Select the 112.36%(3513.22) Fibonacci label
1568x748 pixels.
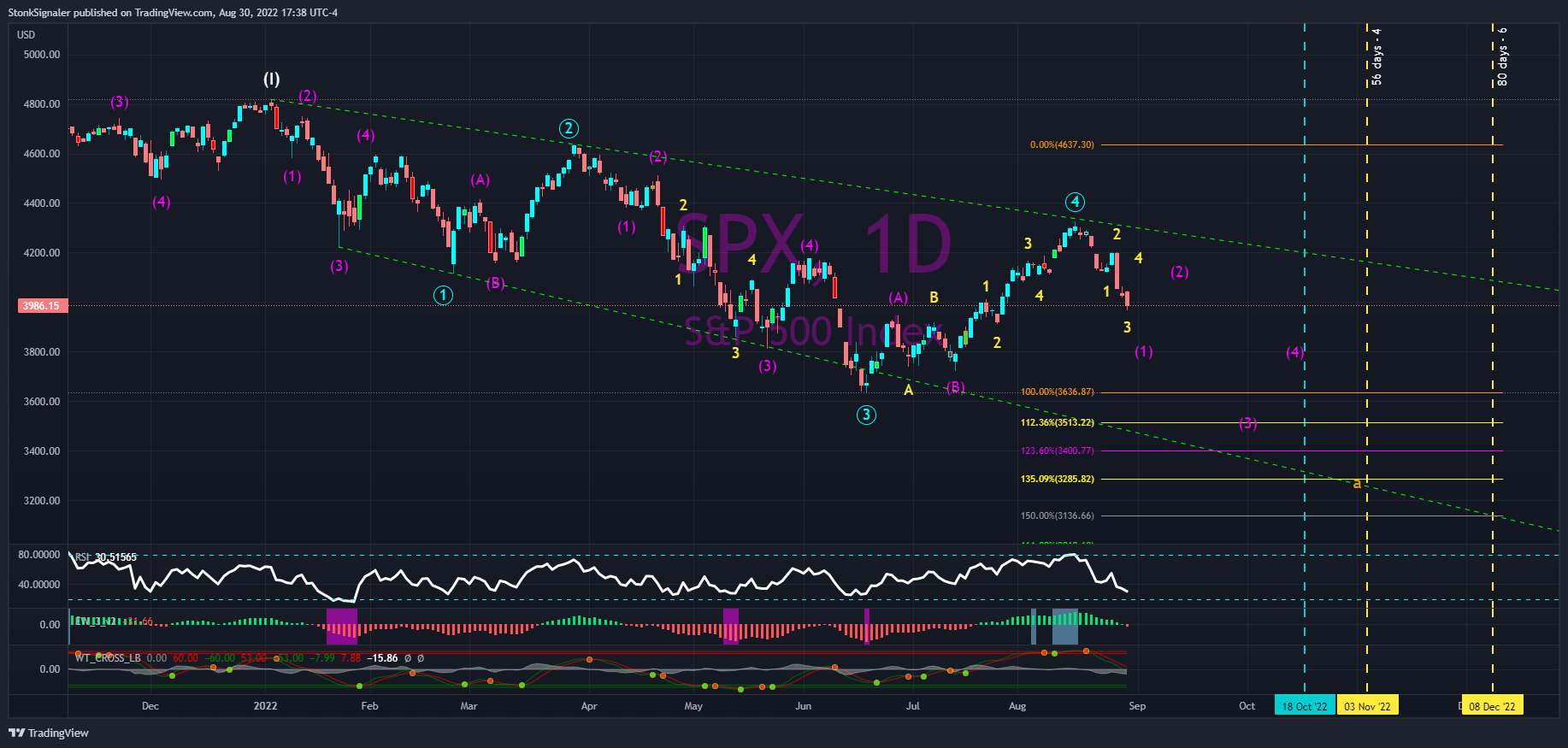tap(1057, 422)
